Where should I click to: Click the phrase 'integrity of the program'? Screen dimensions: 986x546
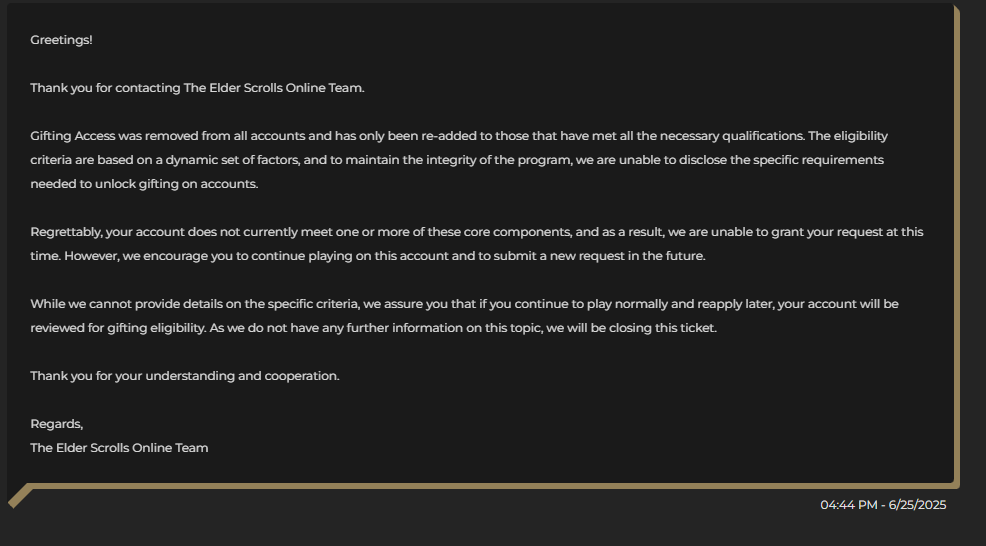[x=498, y=160]
